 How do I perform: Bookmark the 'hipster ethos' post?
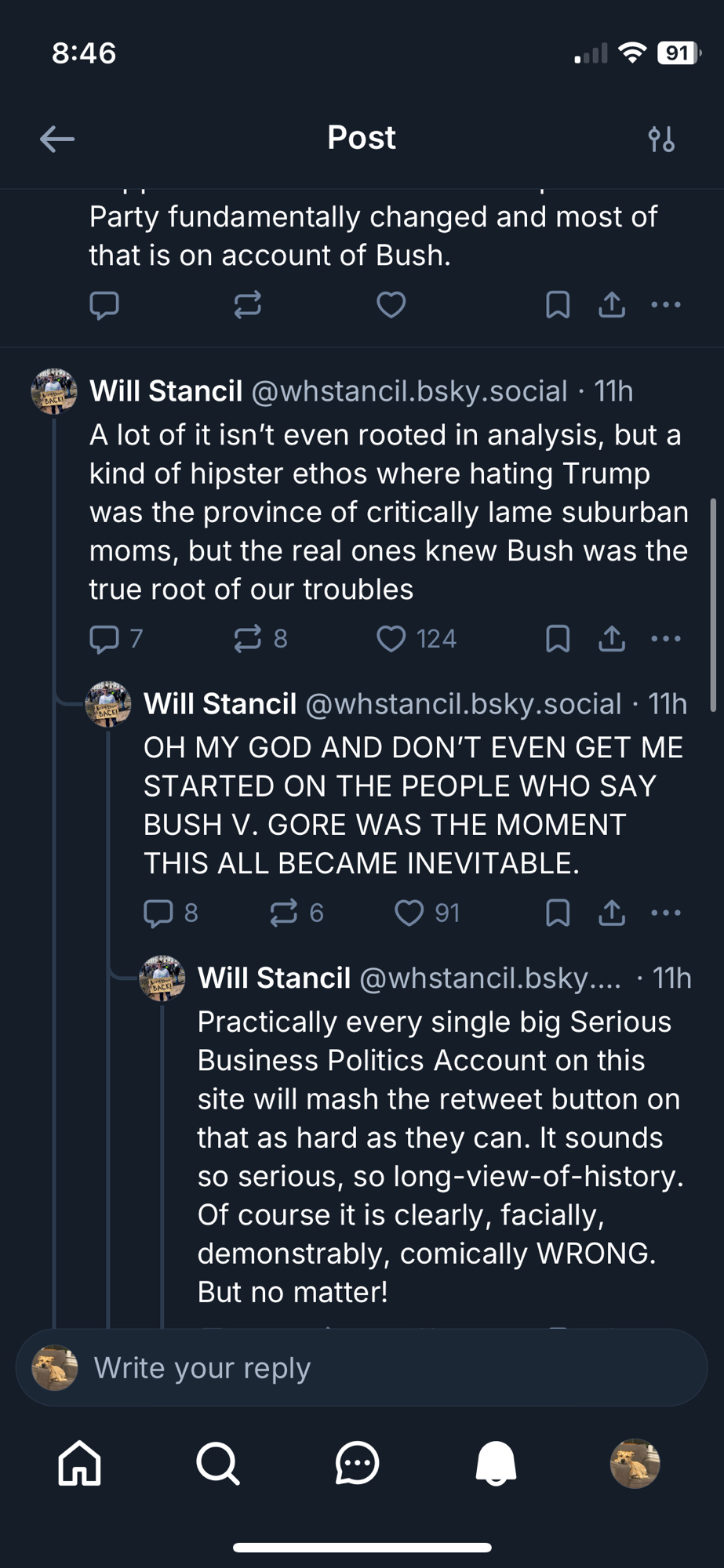(558, 639)
